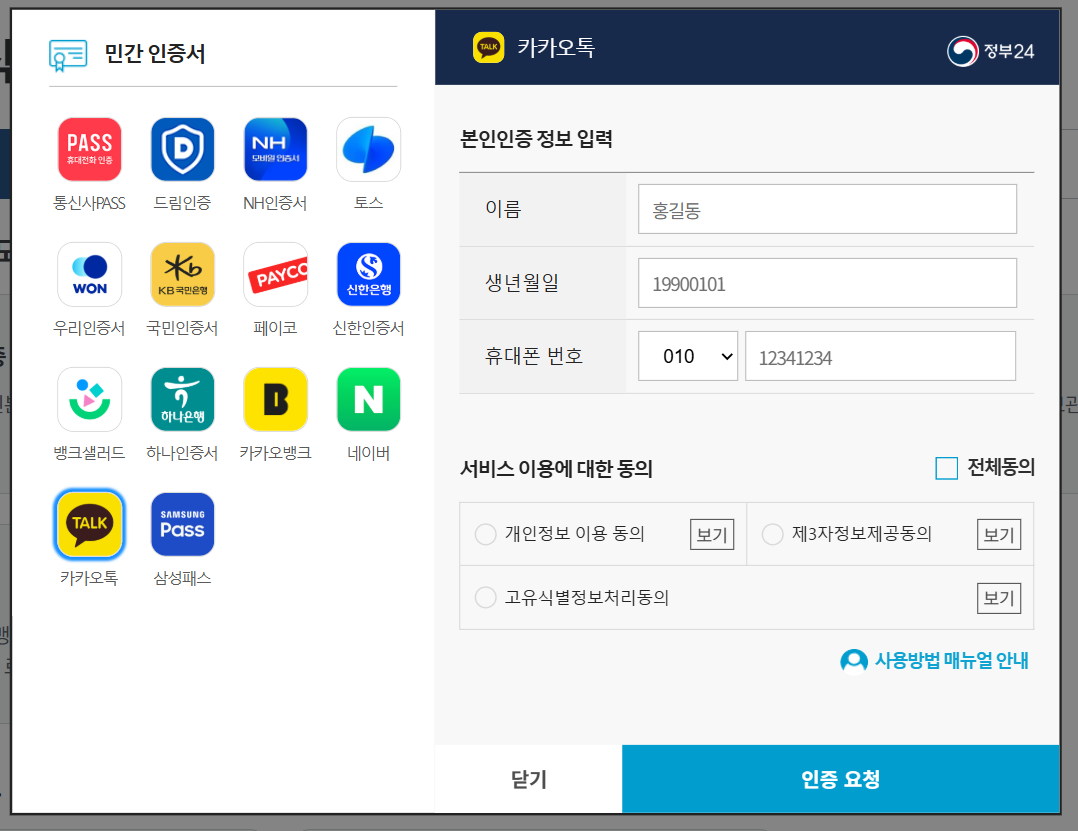Click the 통신사PASS label text
The image size is (1078, 831).
(x=89, y=203)
